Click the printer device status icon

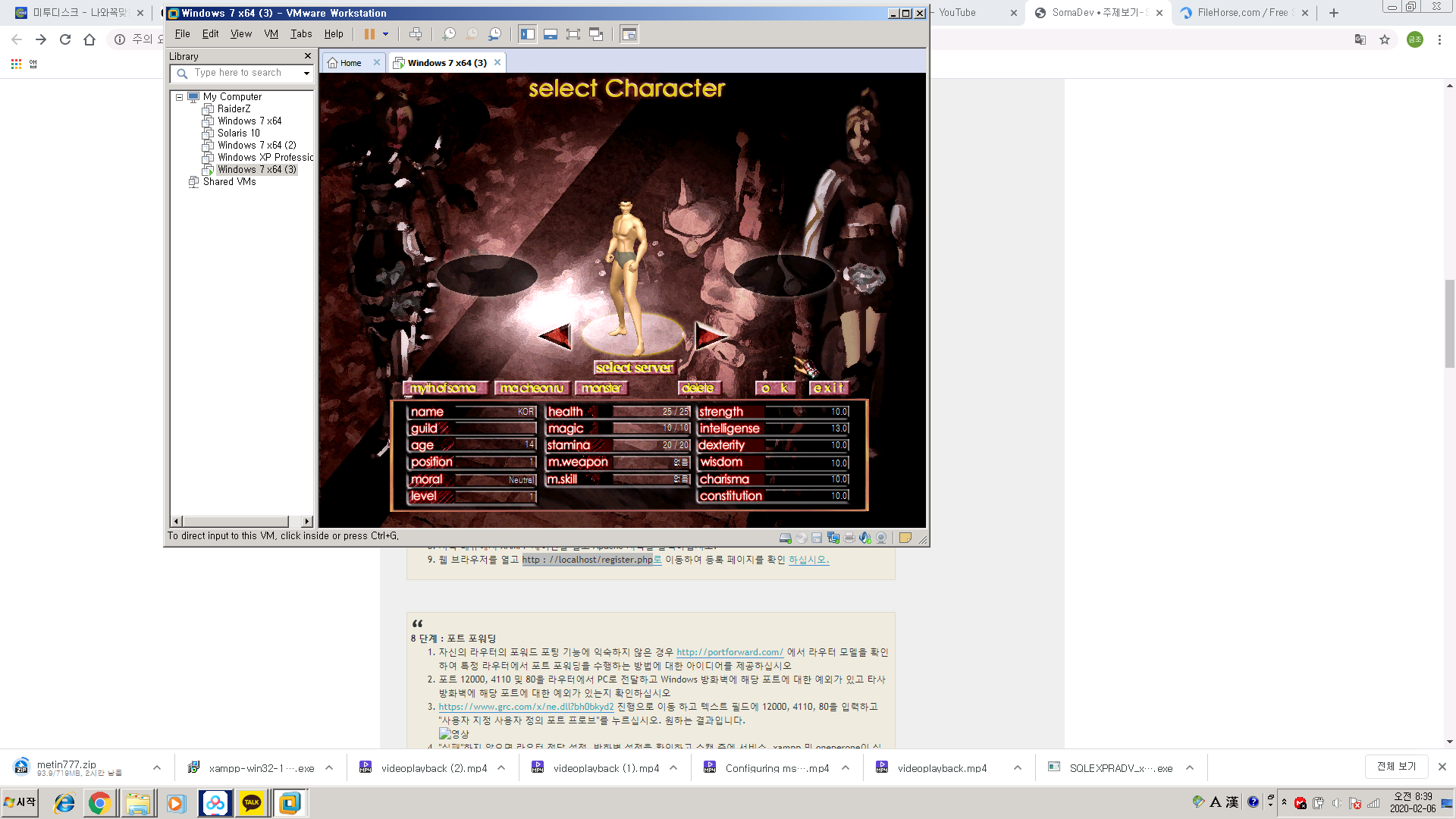[x=849, y=537]
